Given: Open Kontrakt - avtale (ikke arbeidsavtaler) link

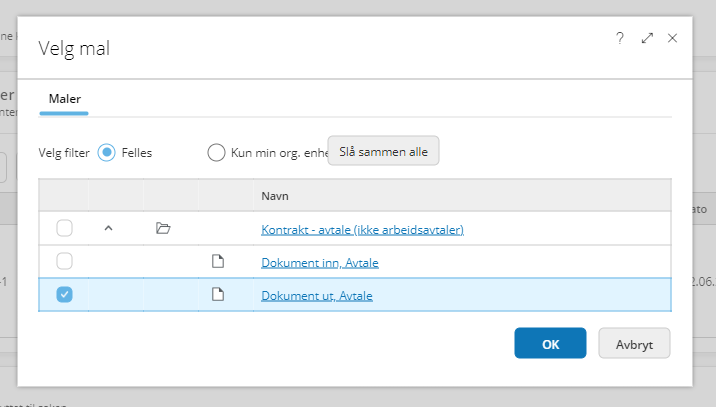Looking at the screenshot, I should [362, 229].
